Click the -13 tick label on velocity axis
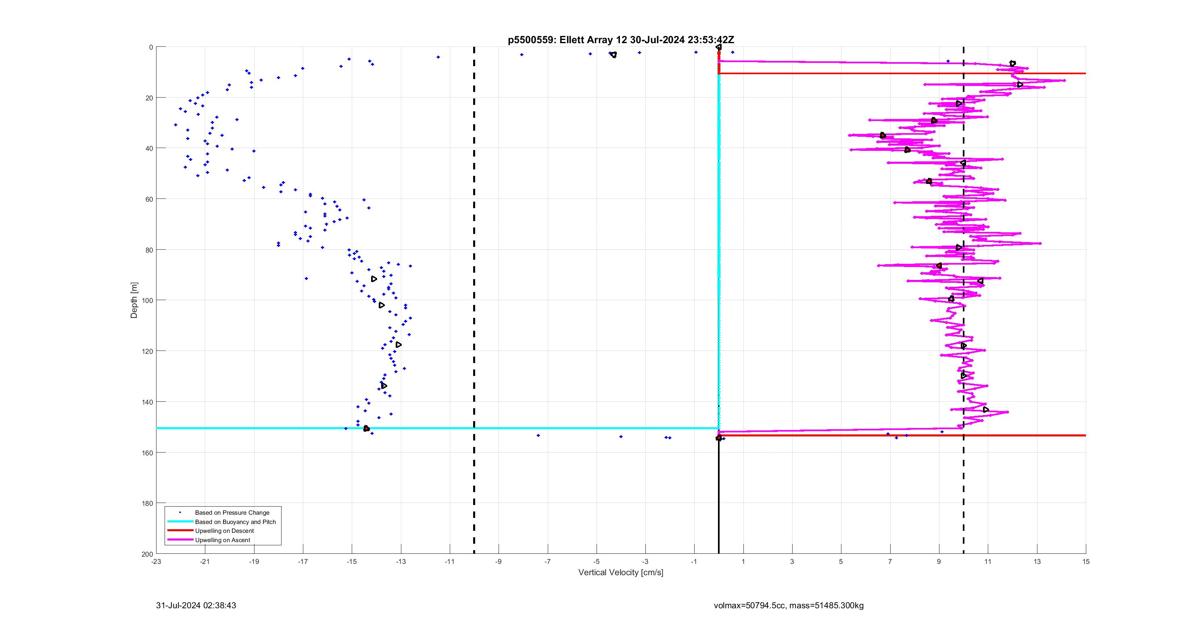This screenshot has width=1200, height=622. tap(401, 561)
